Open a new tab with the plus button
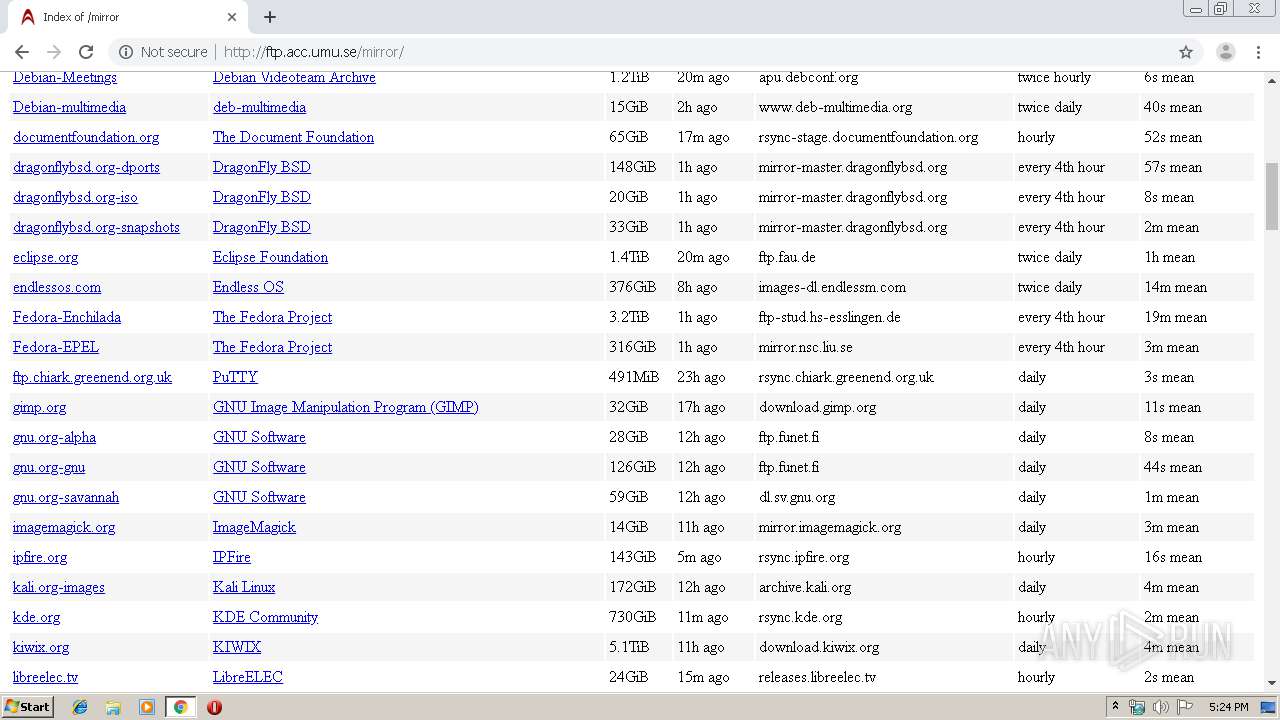 click(270, 17)
